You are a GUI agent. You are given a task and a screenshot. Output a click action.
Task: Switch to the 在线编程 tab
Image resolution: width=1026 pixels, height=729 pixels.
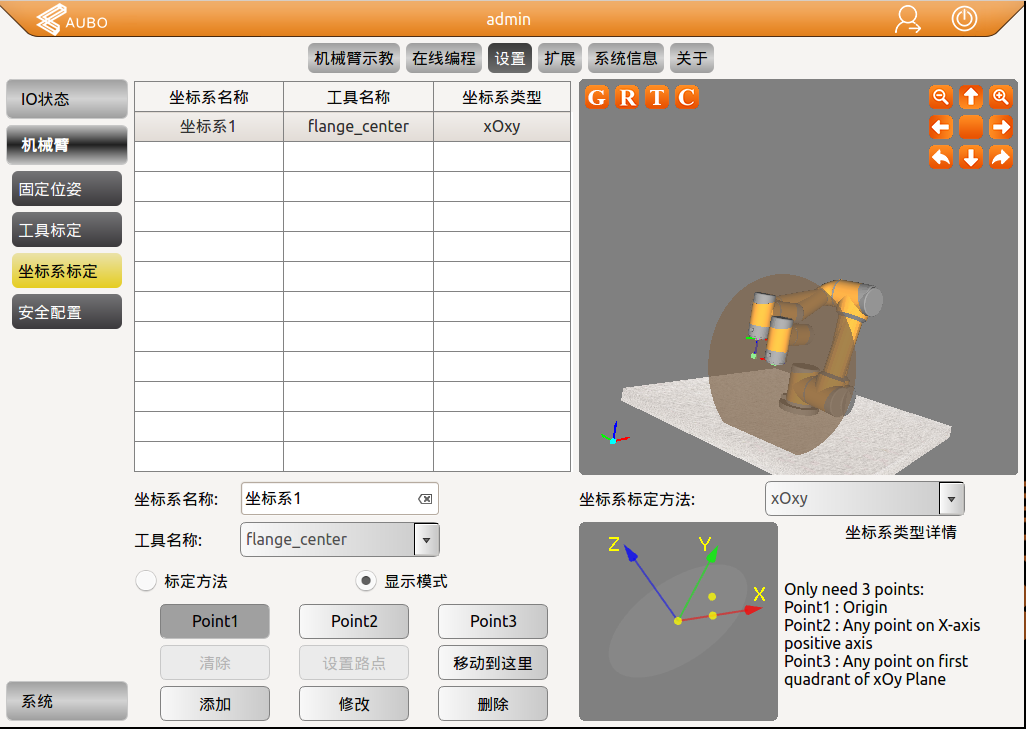[444, 58]
